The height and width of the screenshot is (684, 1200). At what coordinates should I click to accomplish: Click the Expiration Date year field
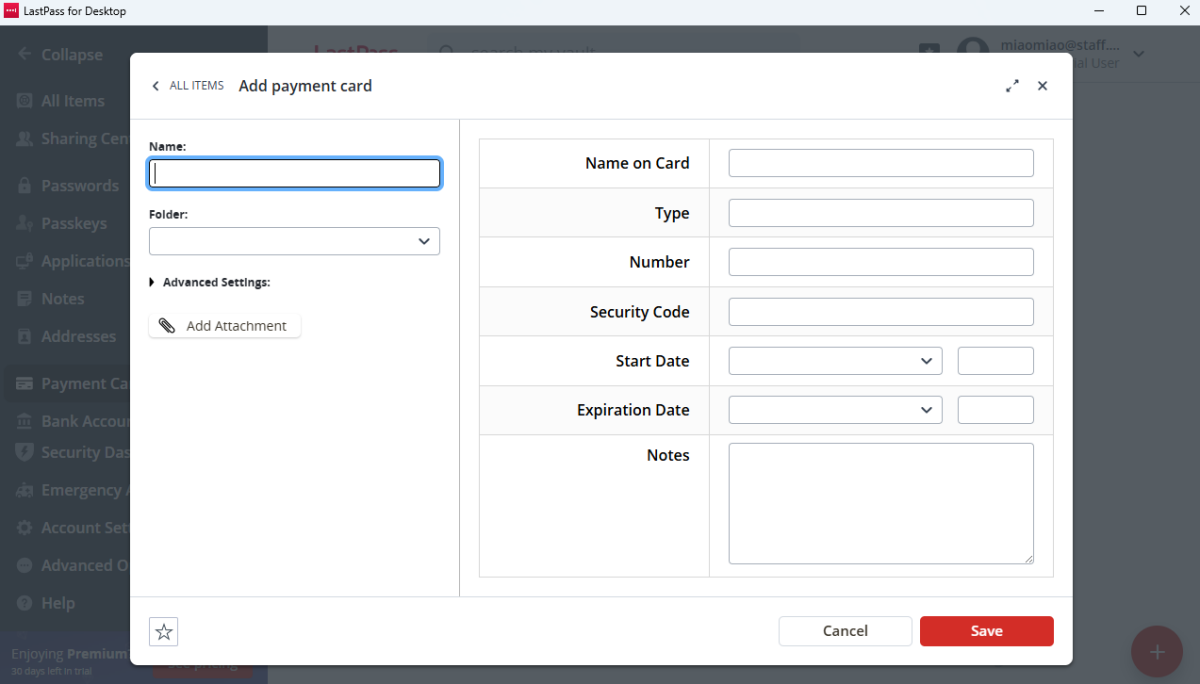coord(995,410)
